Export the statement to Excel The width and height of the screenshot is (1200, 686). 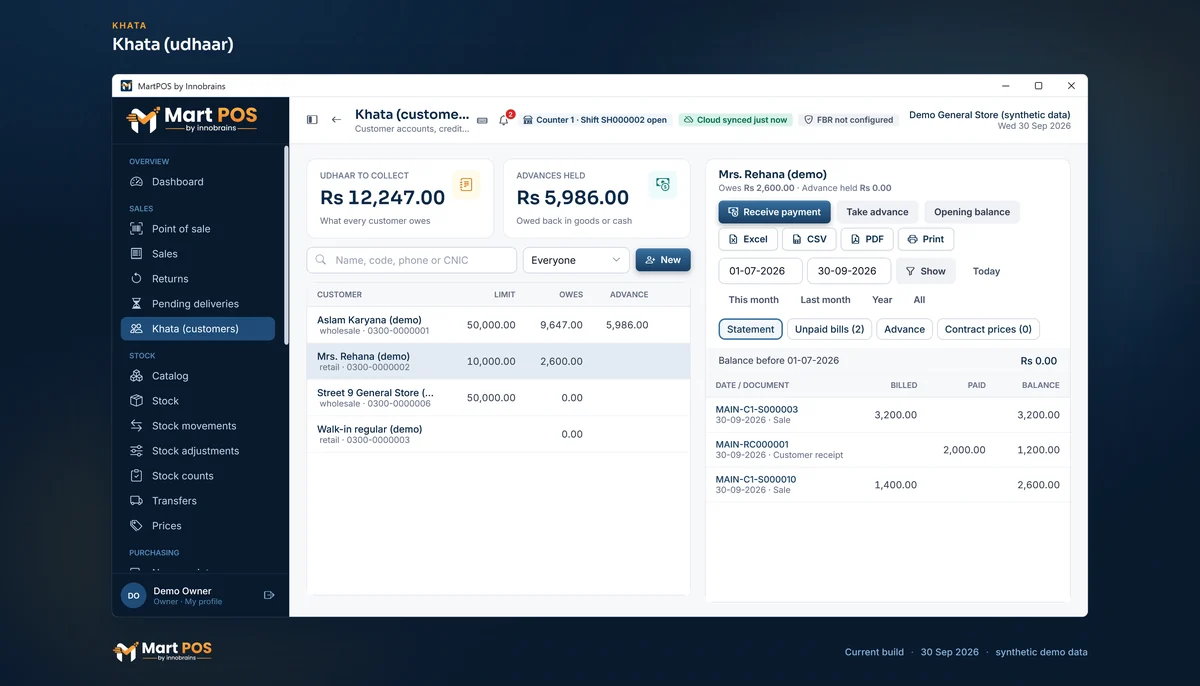pos(748,239)
